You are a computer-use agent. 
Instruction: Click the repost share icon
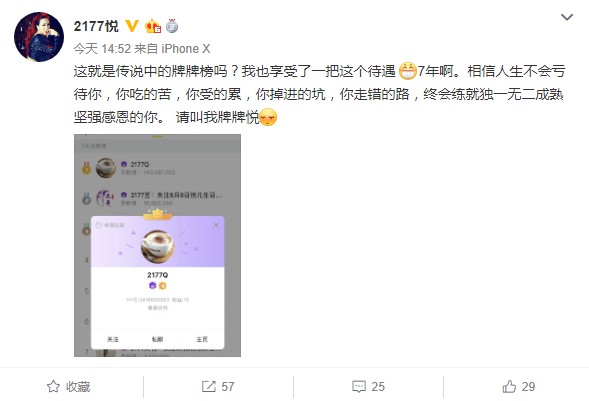[209, 386]
